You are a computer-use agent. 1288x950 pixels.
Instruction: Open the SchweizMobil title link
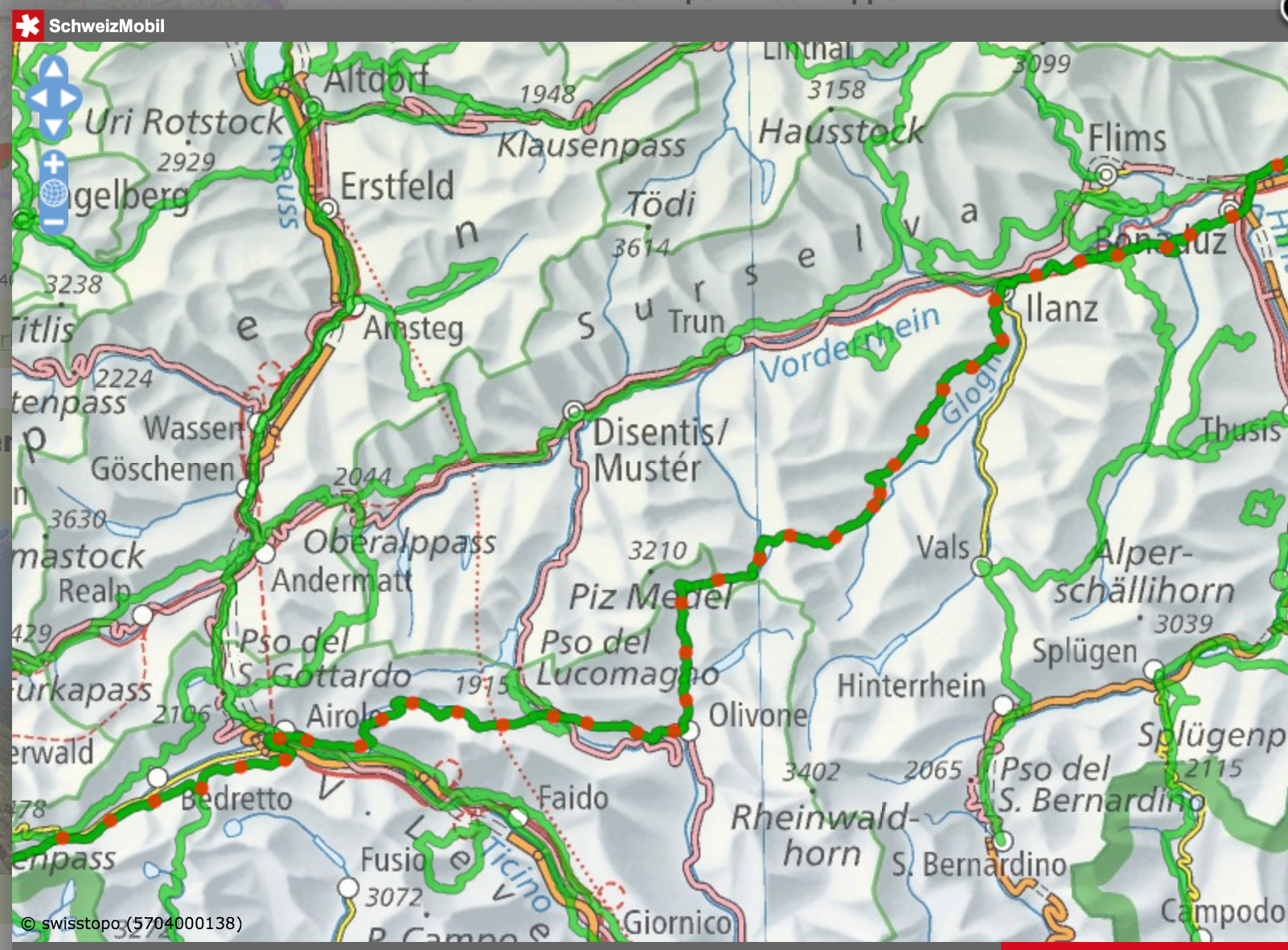coord(107,27)
